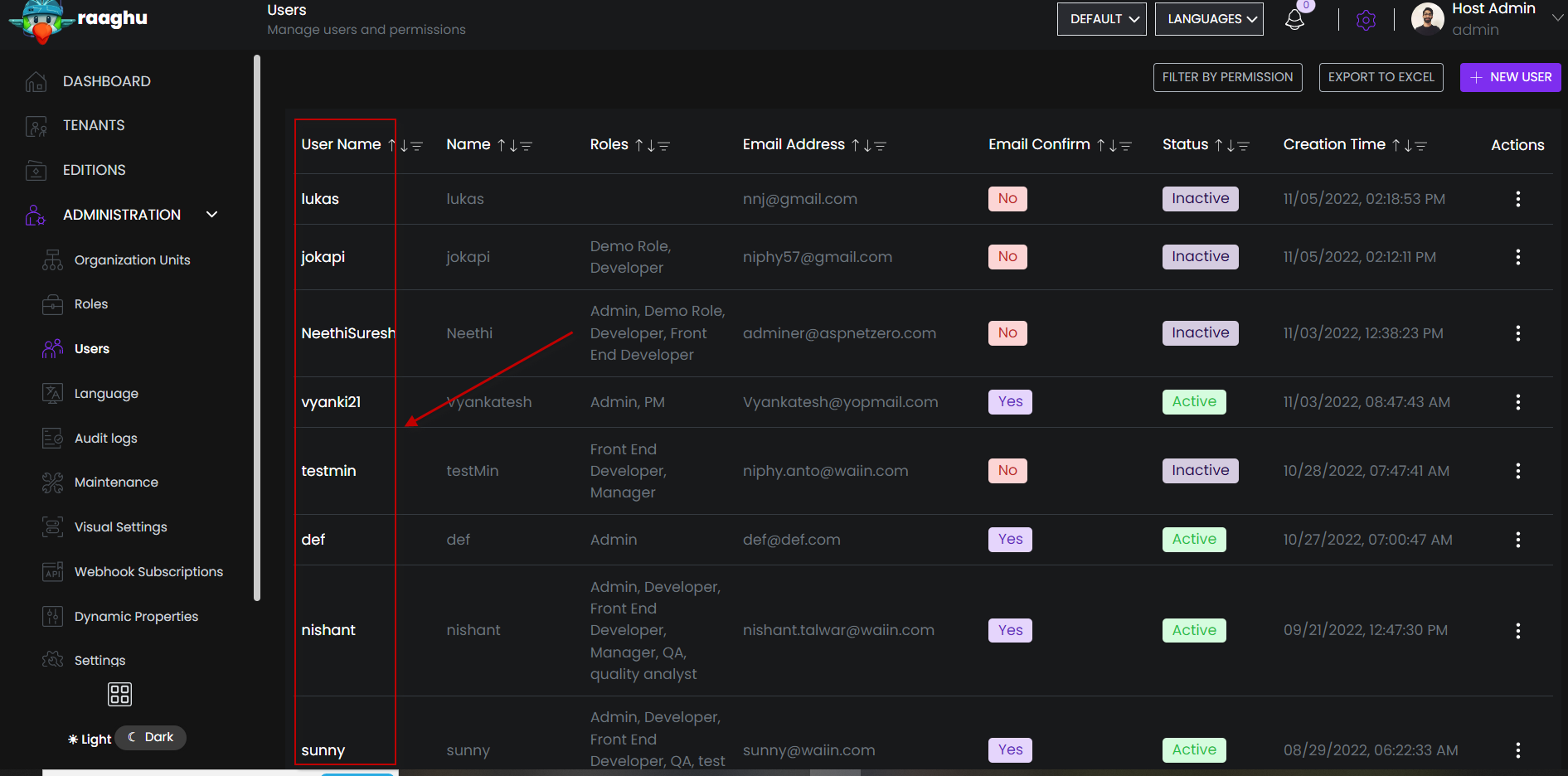The image size is (1568, 776).
Task: Click the Dynamic Properties icon
Action: [52, 616]
